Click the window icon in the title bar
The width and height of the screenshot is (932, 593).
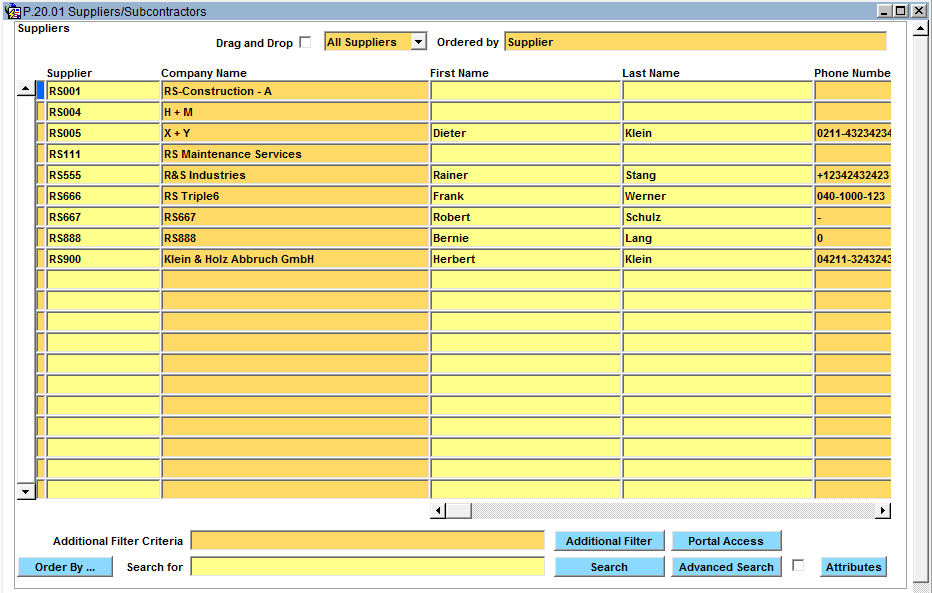(x=12, y=11)
